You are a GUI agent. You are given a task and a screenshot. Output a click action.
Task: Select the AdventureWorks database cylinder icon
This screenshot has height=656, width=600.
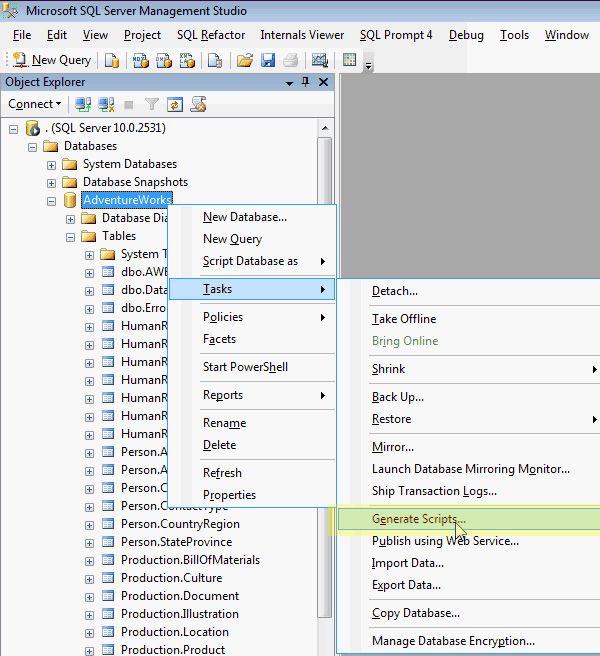(69, 200)
